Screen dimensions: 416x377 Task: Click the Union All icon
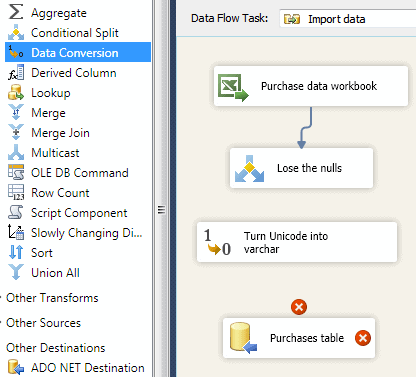(16, 272)
